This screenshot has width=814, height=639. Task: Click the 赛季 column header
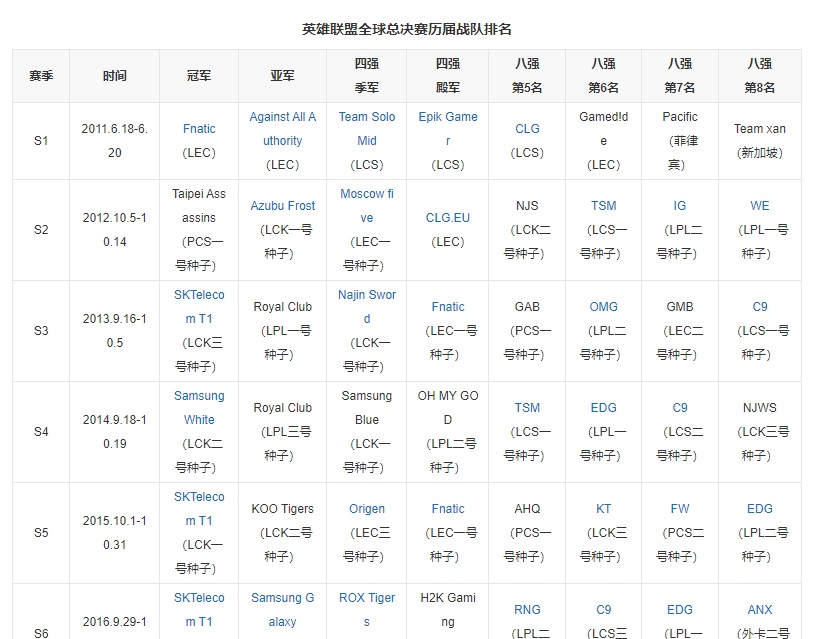pyautogui.click(x=41, y=76)
